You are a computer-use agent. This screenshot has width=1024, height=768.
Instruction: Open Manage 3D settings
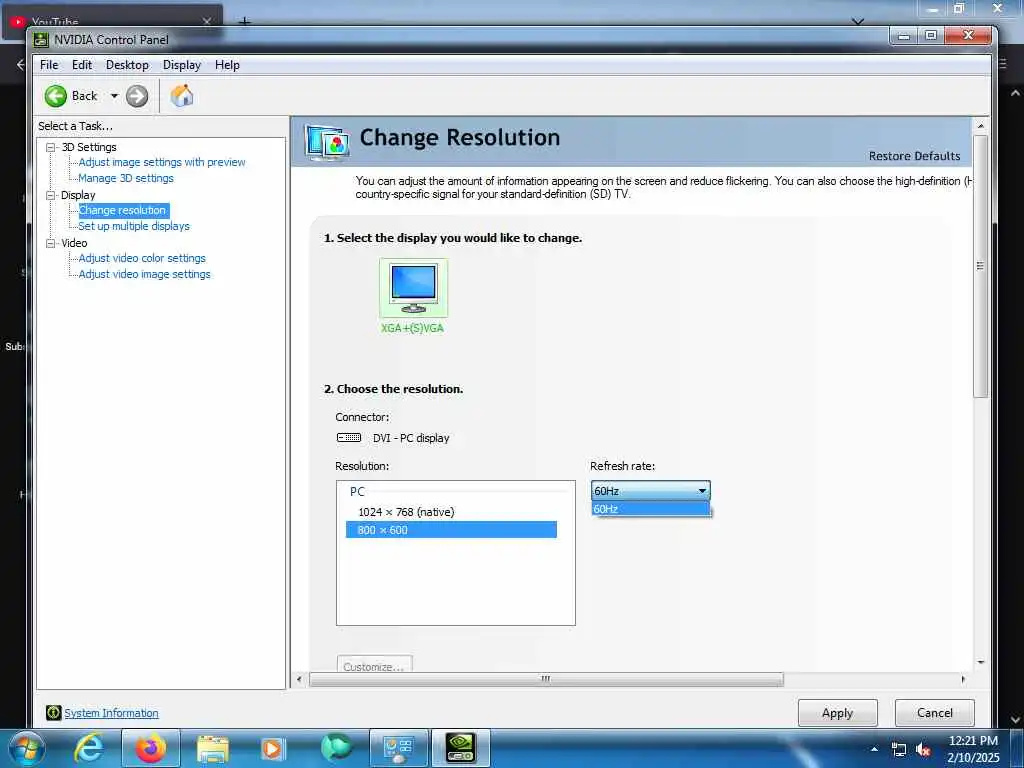126,178
